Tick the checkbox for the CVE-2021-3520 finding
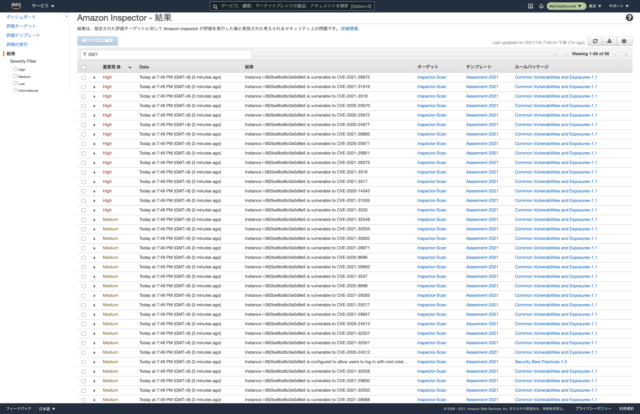Screen dimensions: 640x414 pyautogui.click(x=83, y=210)
